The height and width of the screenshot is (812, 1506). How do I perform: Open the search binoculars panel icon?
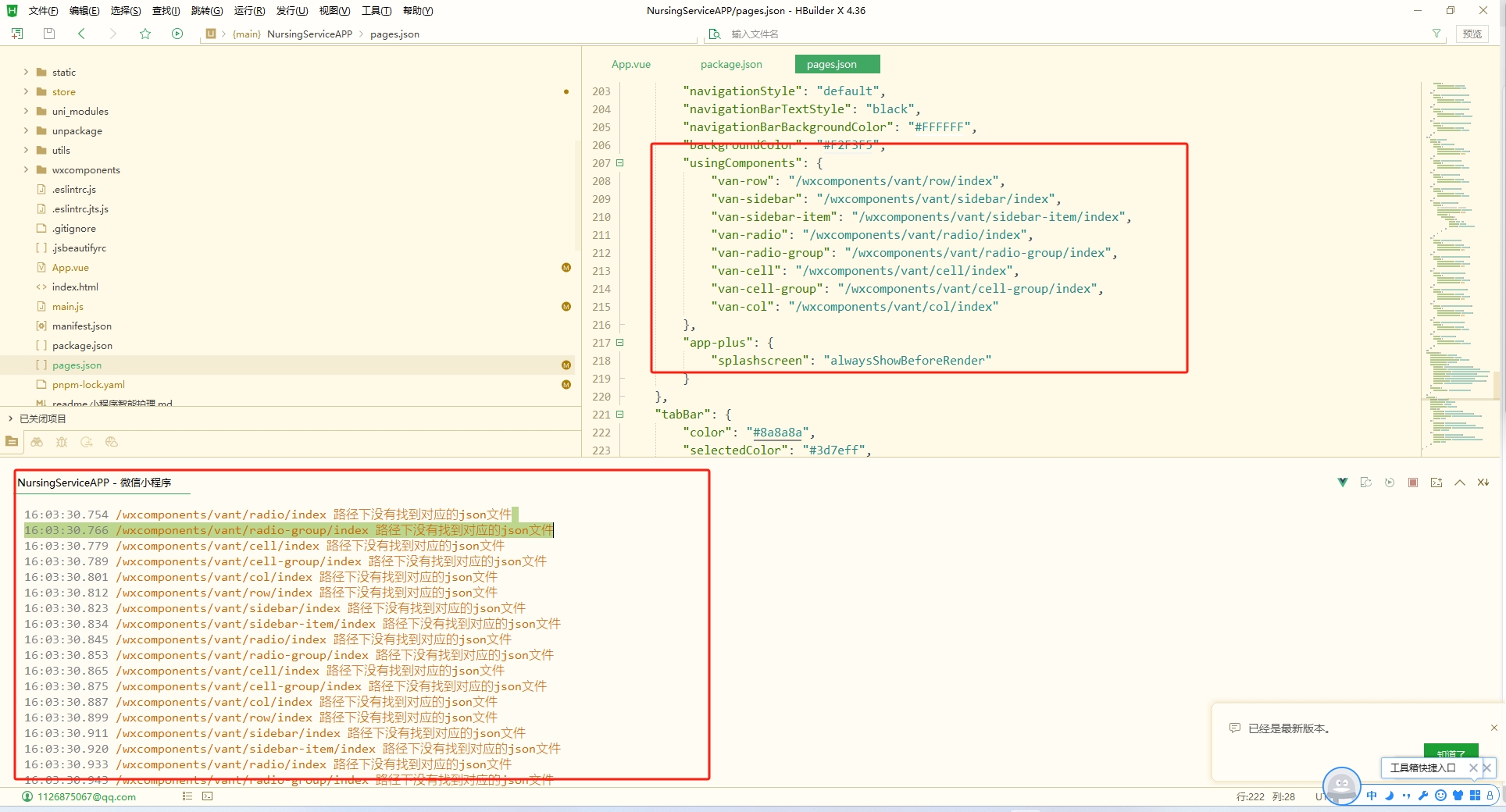[37, 442]
